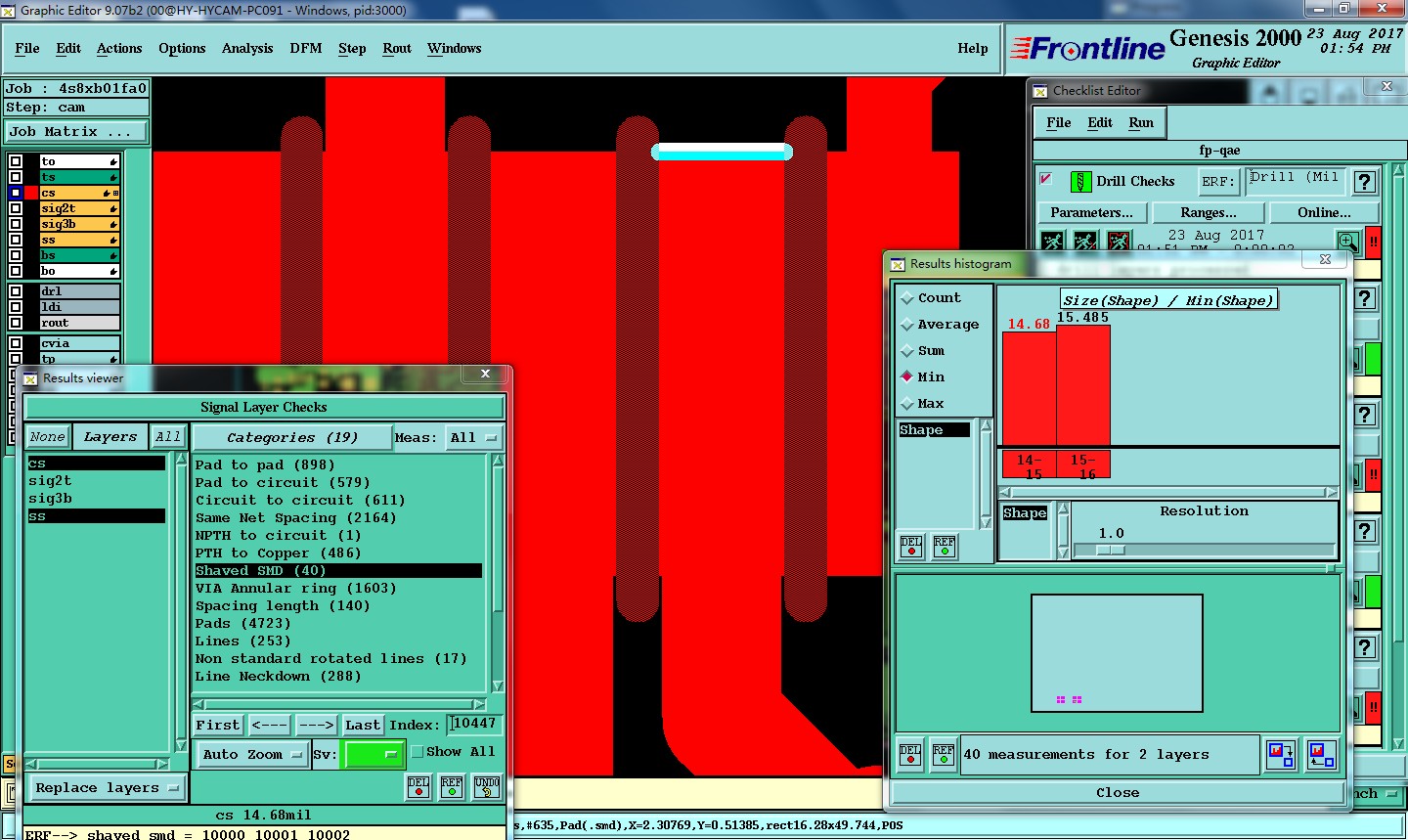The height and width of the screenshot is (840, 1408).
Task: Click the Frontline logo
Action: click(1087, 48)
